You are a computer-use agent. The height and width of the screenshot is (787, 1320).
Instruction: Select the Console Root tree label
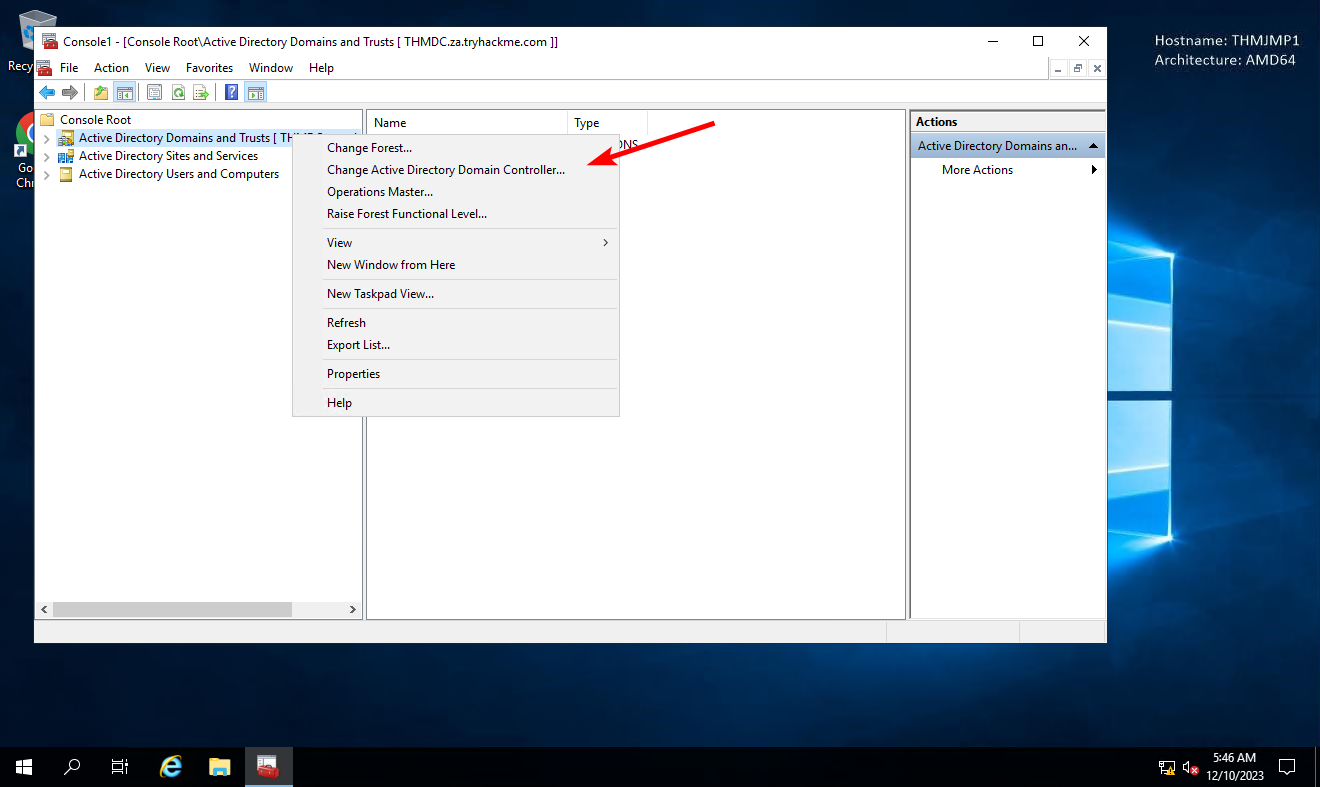click(x=95, y=120)
